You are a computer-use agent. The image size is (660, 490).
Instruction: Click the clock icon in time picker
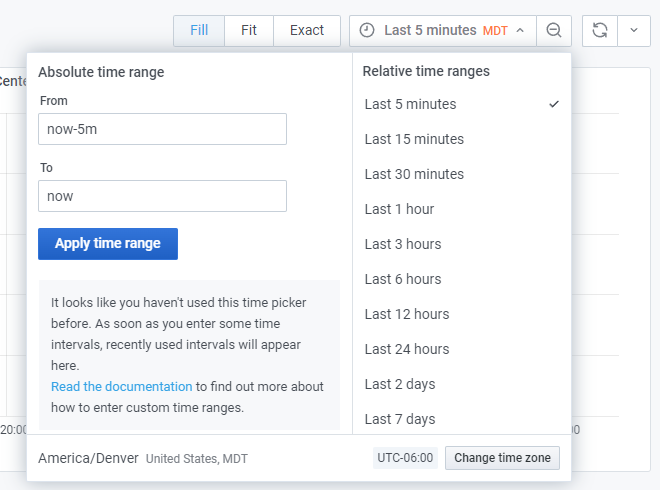coord(367,30)
